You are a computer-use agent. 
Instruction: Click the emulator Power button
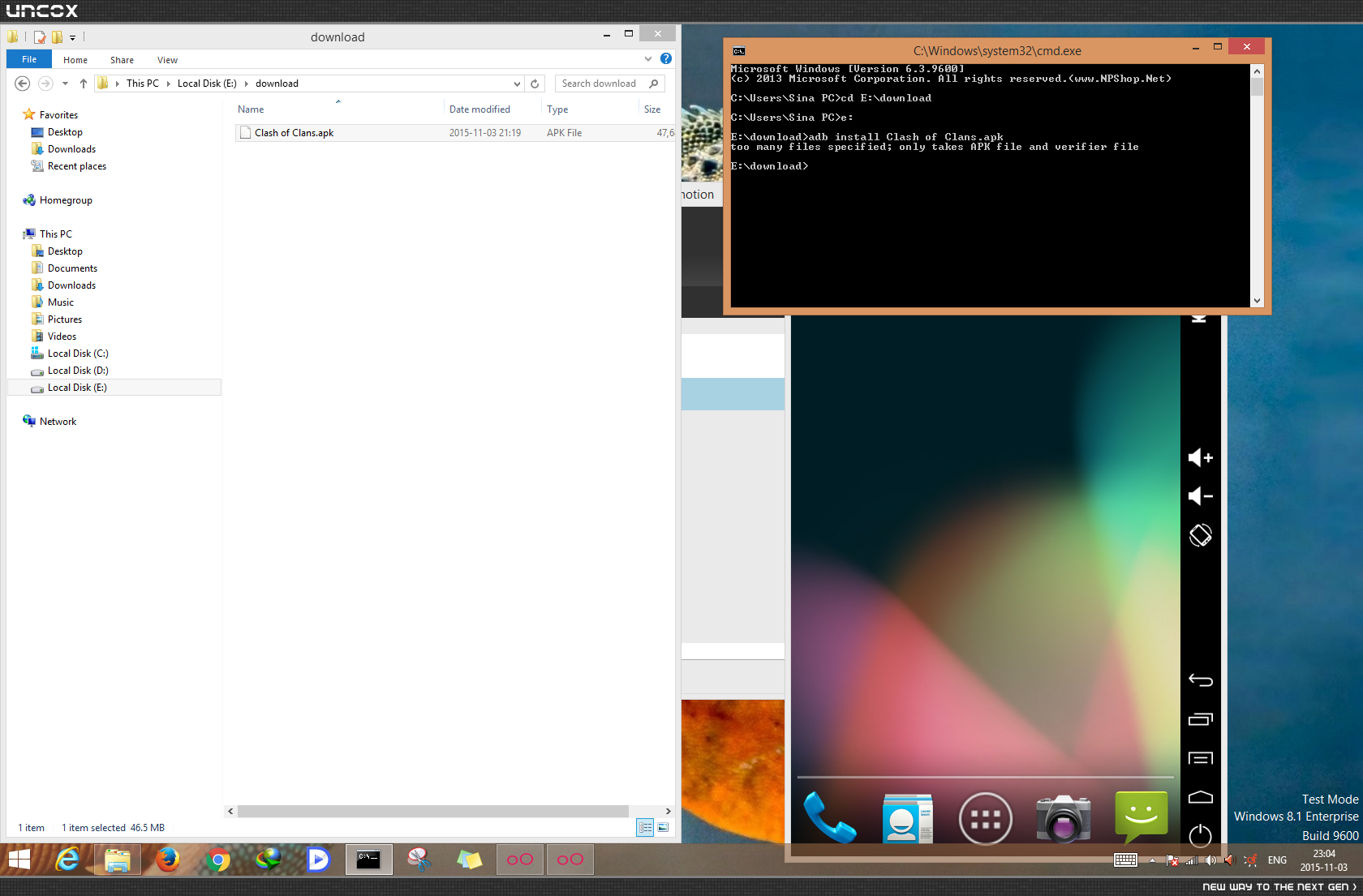1201,835
